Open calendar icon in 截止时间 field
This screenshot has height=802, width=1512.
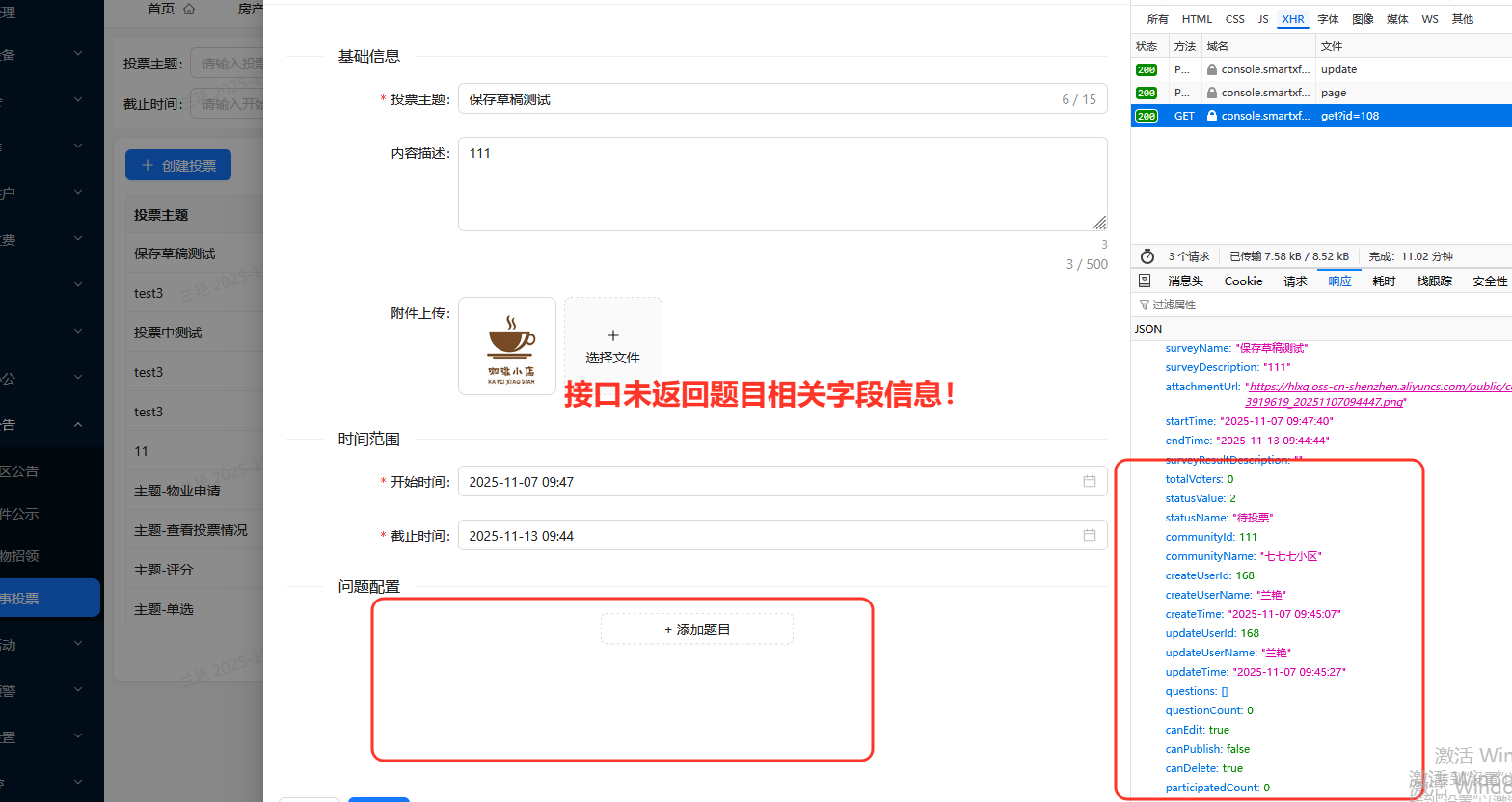pyautogui.click(x=1090, y=535)
